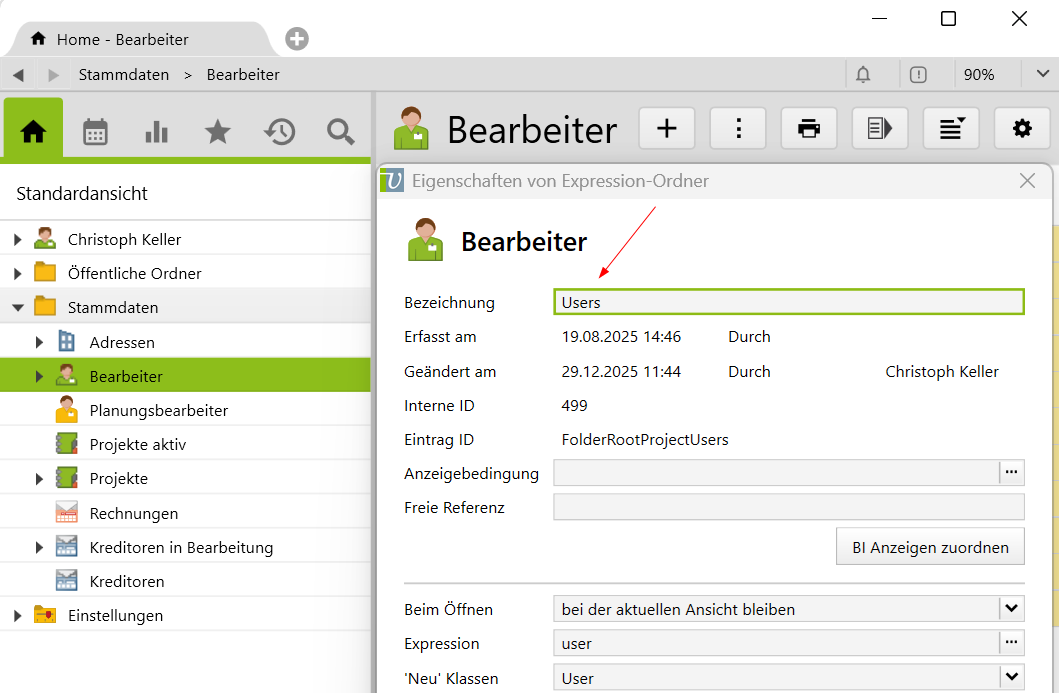The height and width of the screenshot is (693, 1059).
Task: Open the statistics bar chart tab
Action: pyautogui.click(x=156, y=131)
